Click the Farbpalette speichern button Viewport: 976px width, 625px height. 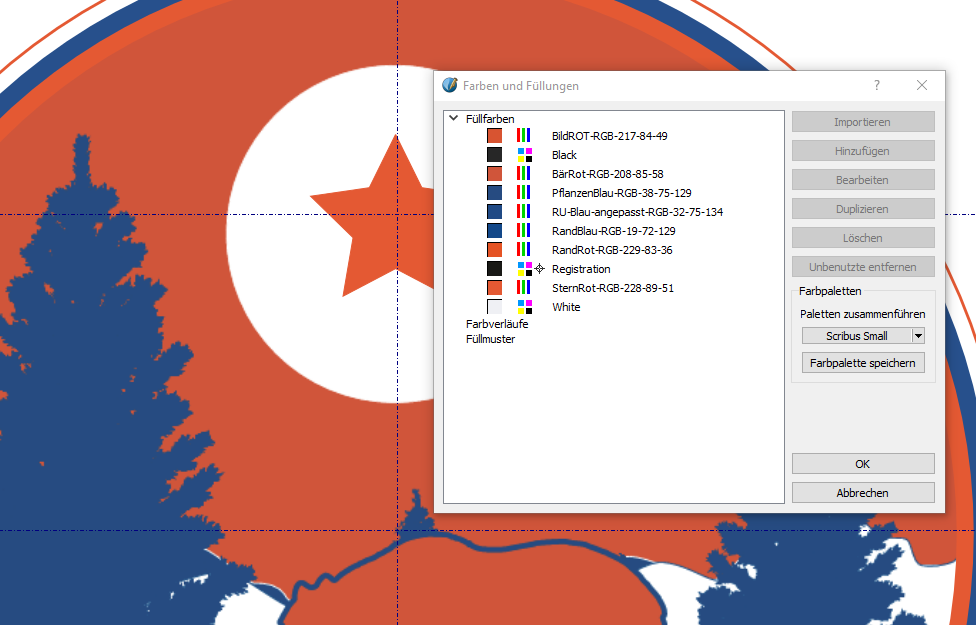[863, 363]
